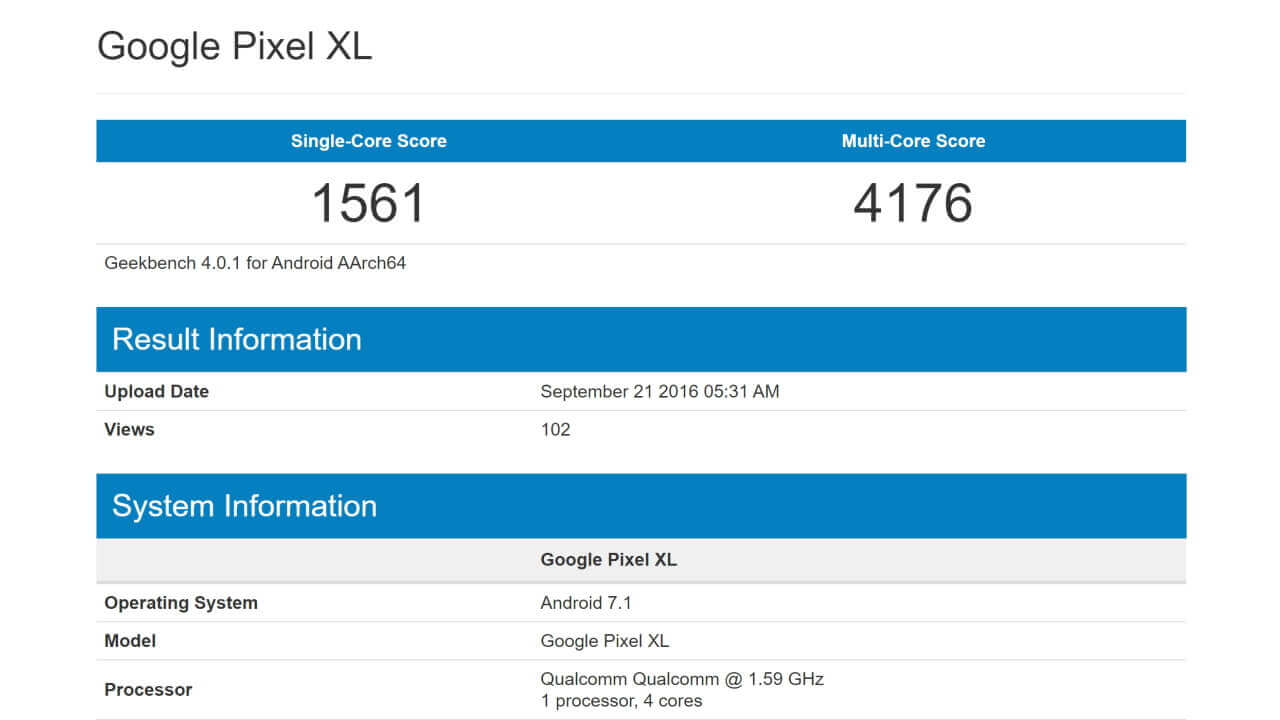The image size is (1280, 720).
Task: Click the Processor row label
Action: [148, 689]
